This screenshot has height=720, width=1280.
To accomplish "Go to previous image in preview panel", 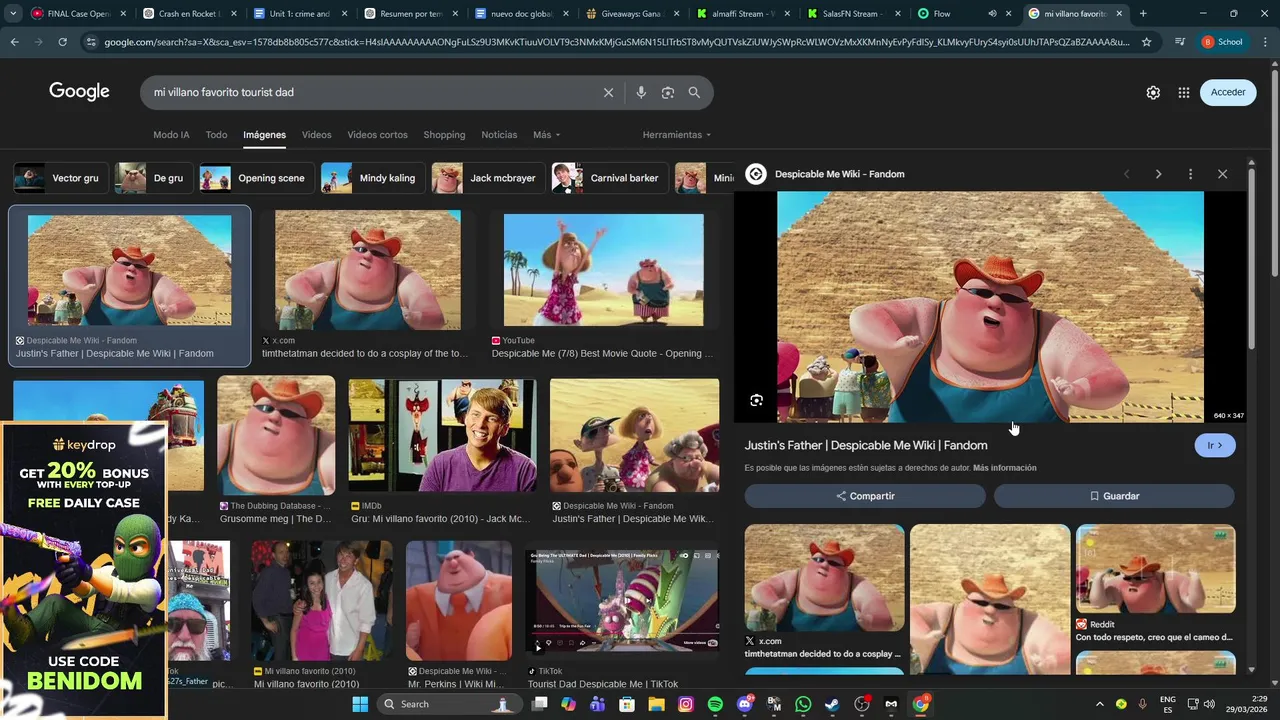I will click(x=1126, y=174).
